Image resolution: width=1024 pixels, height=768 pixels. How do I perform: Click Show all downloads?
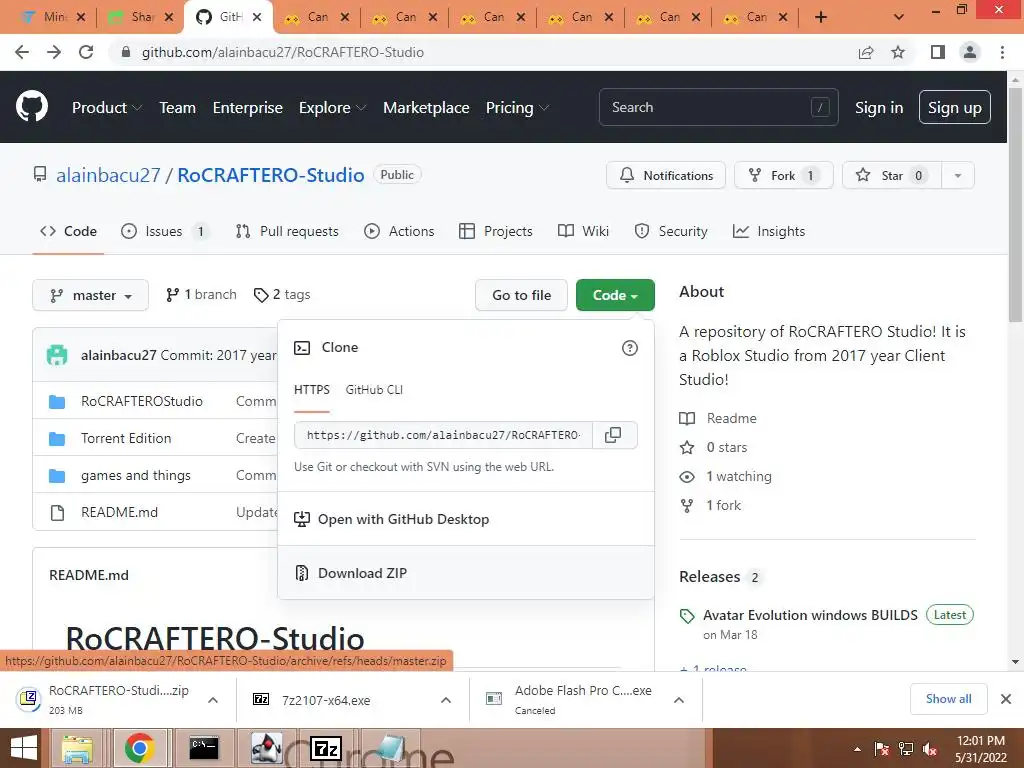click(948, 699)
